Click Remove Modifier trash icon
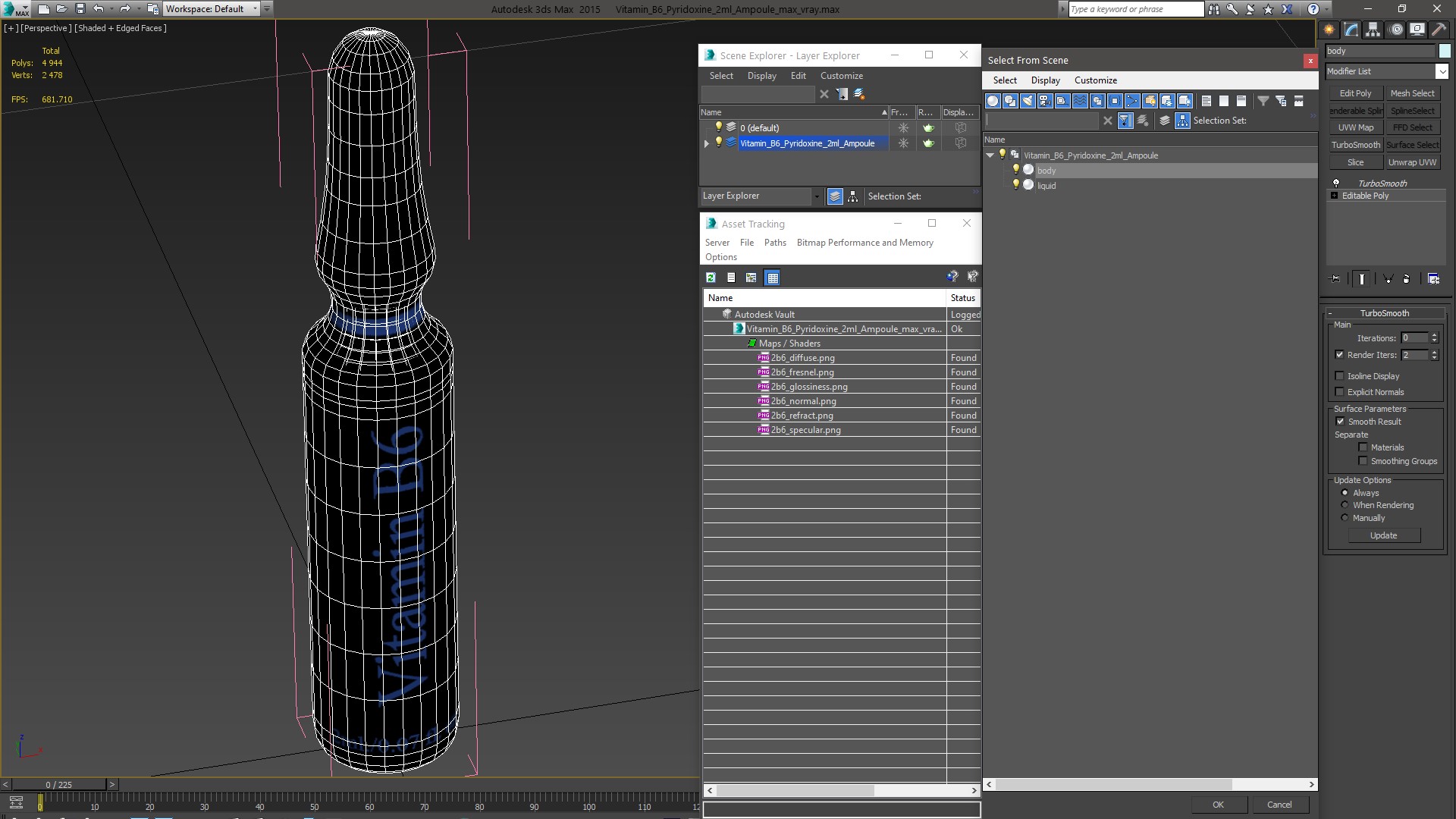 (x=1407, y=279)
